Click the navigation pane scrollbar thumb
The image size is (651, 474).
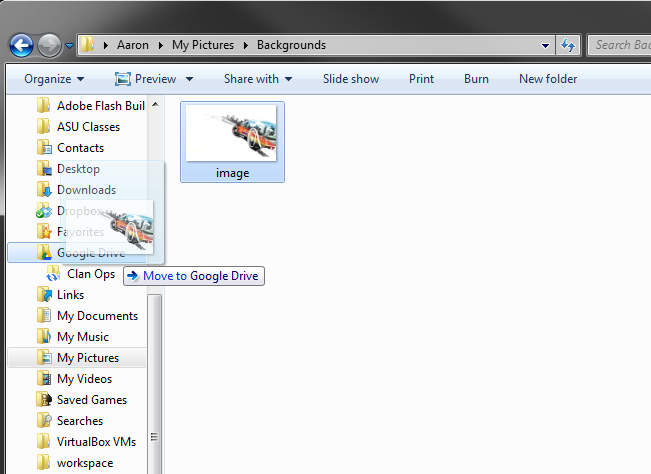pyautogui.click(x=154, y=384)
